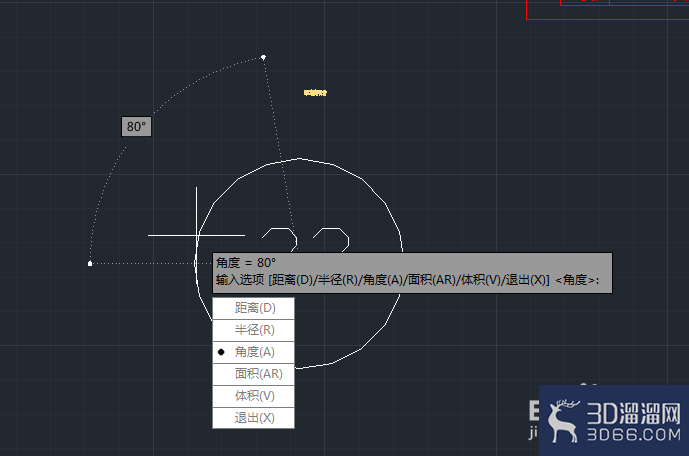This screenshot has height=456, width=689.
Task: Choose 半径(R) from the option list
Action: pyautogui.click(x=254, y=330)
